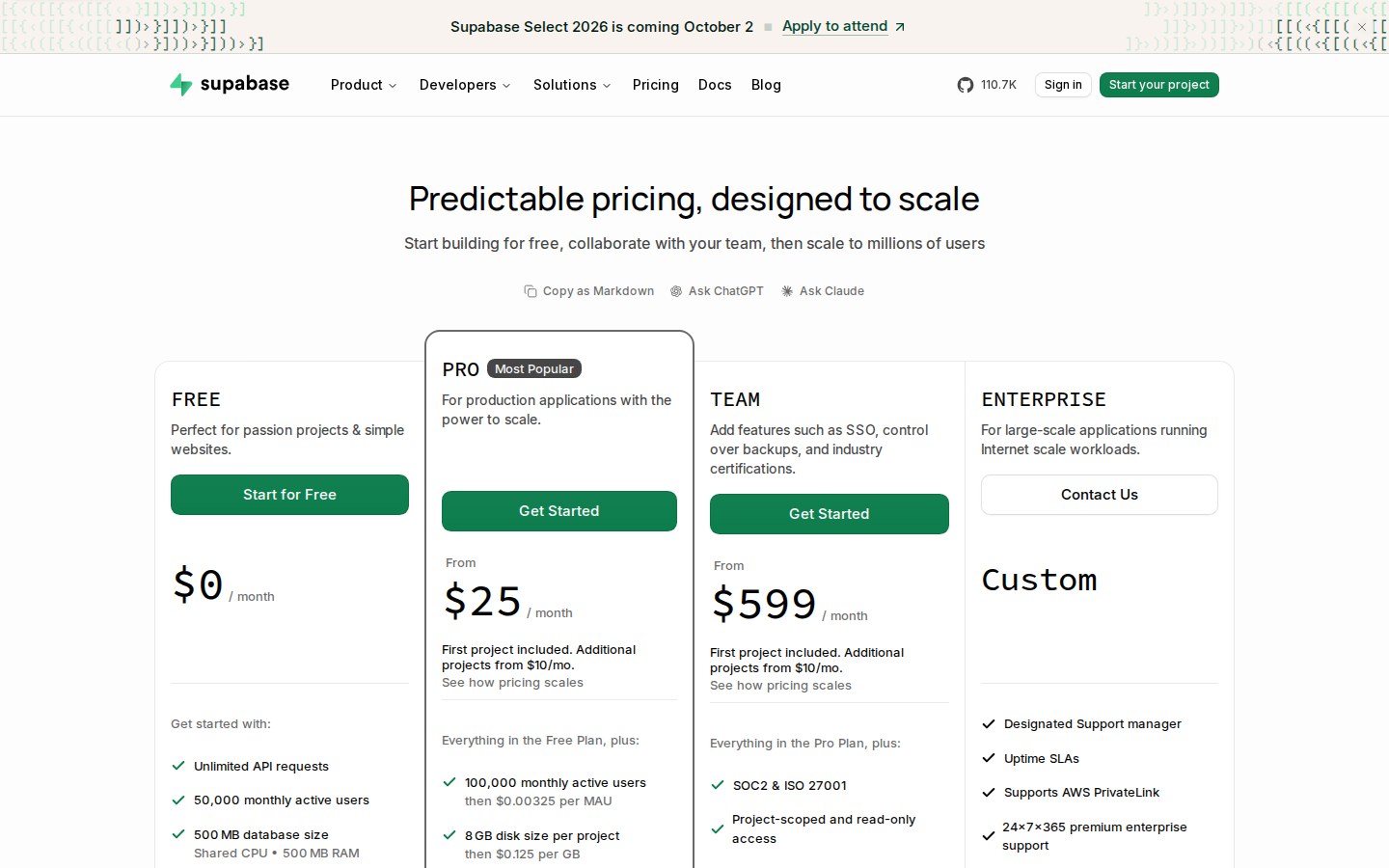Expand the Solutions menu chevron

click(607, 86)
